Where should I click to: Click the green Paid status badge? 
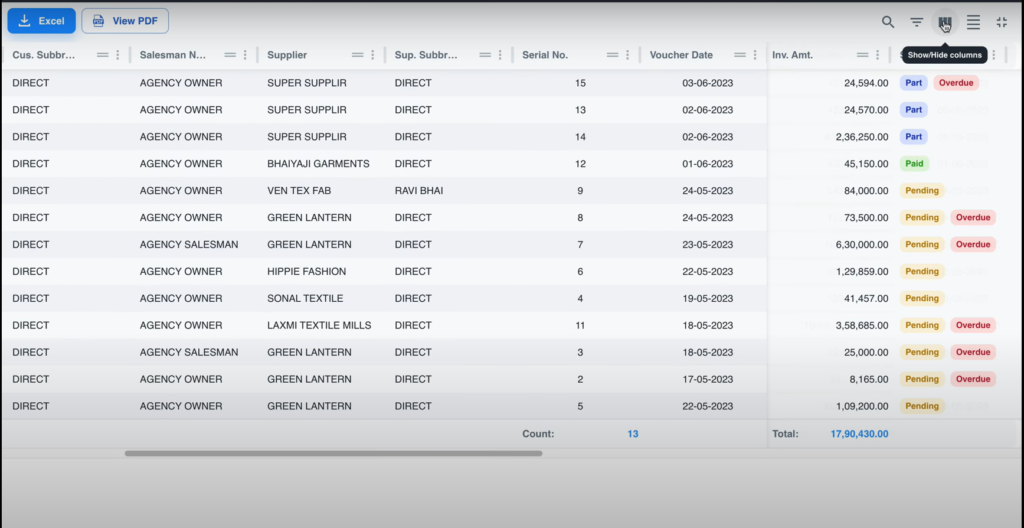pos(914,164)
